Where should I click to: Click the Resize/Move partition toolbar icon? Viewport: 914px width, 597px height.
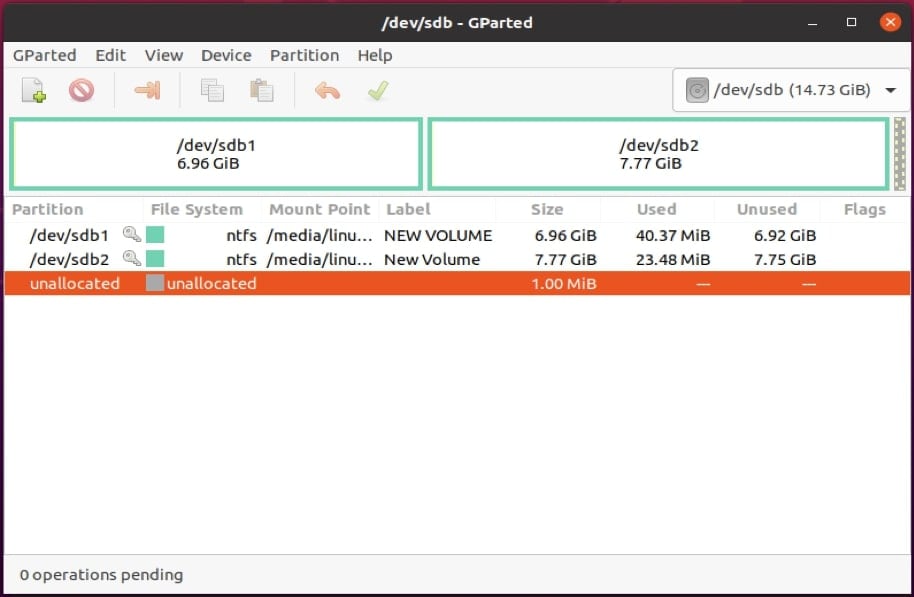pos(147,90)
